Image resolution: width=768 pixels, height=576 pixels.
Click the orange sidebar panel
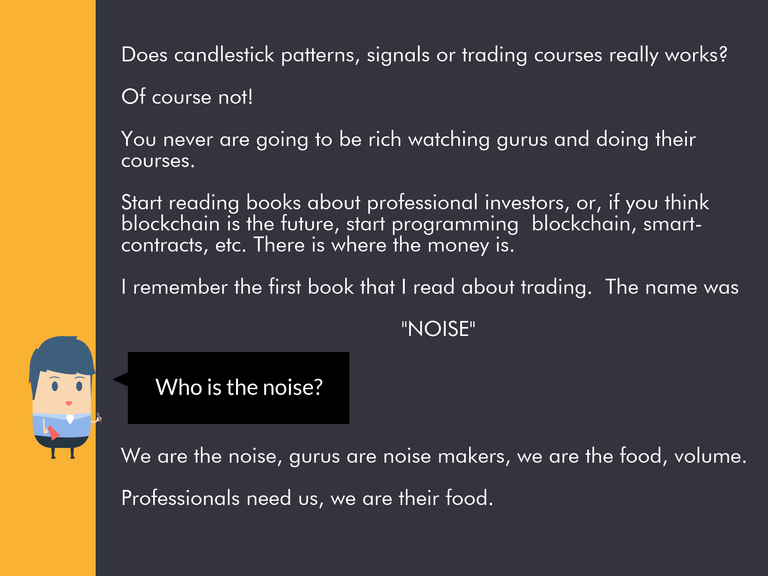(x=48, y=288)
